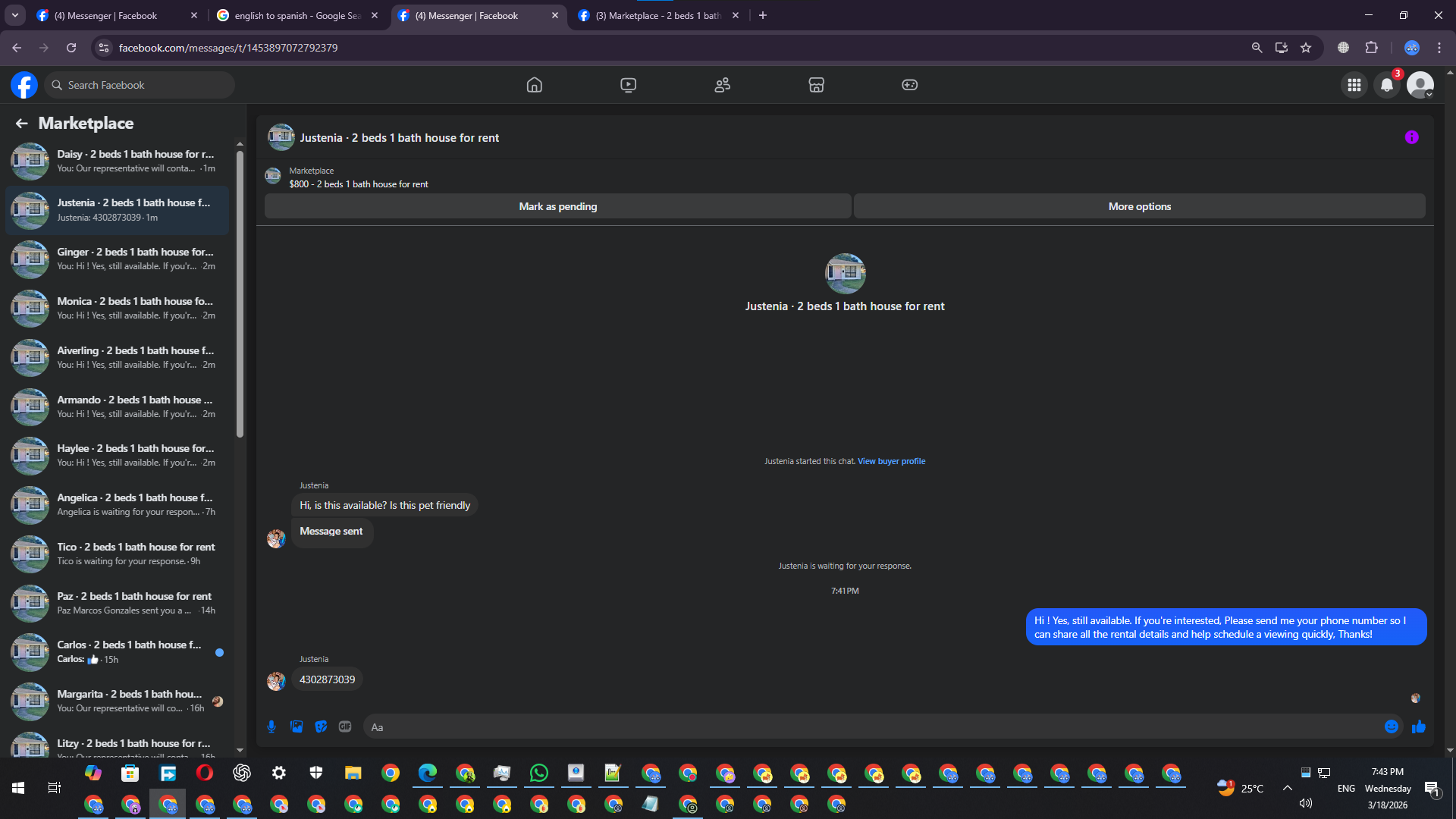The image size is (1456, 819).
Task: Open the Chrome tab search dropdown
Action: point(15,15)
